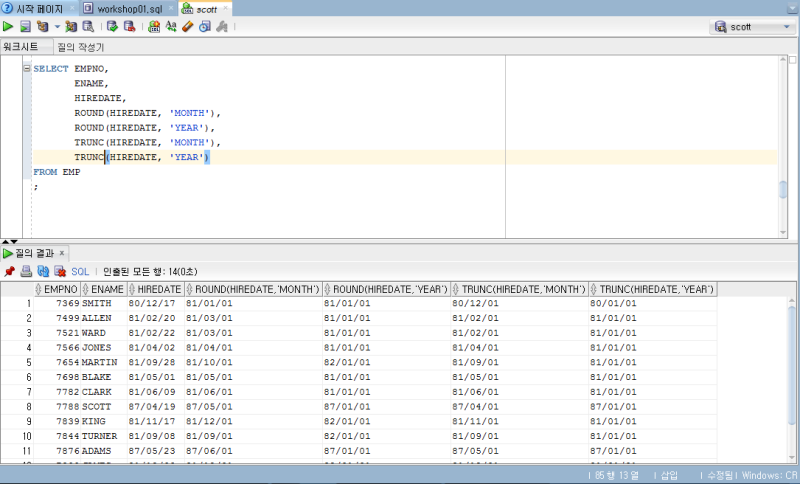800x484 pixels.
Task: Click the grayed-out tool icon next to SQL History
Action: coord(222,27)
